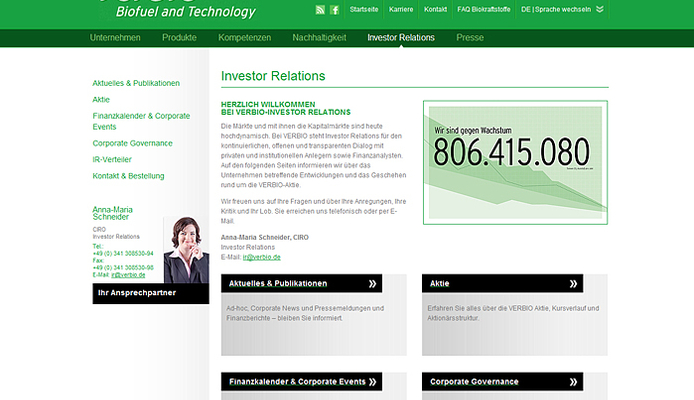694x400 pixels.
Task: Open IR-Verteiler in the sidebar
Action: click(112, 159)
